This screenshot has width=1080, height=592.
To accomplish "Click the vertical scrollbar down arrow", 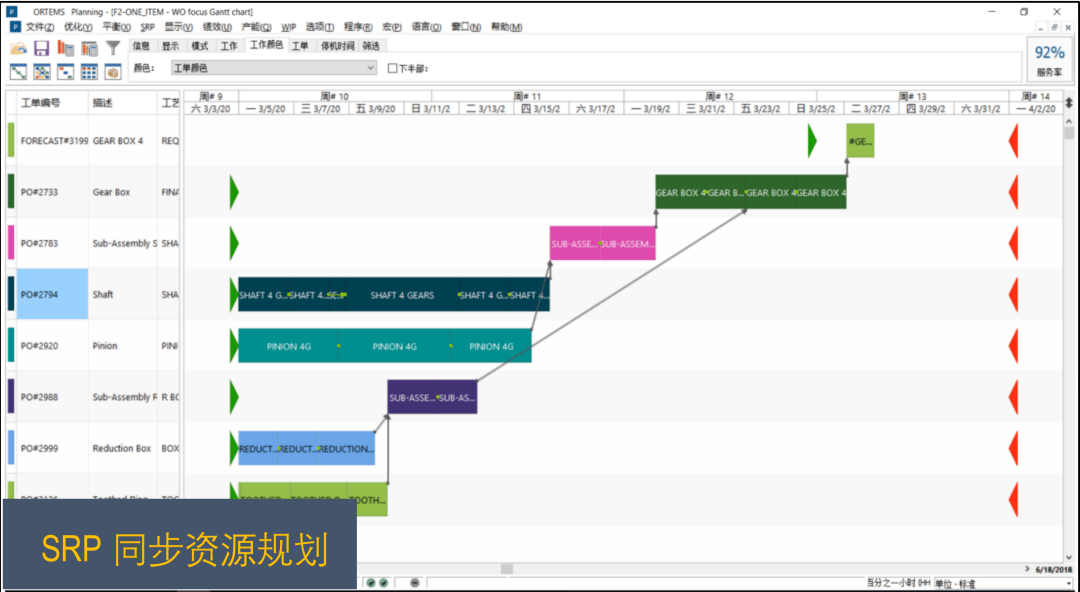I will (1069, 557).
